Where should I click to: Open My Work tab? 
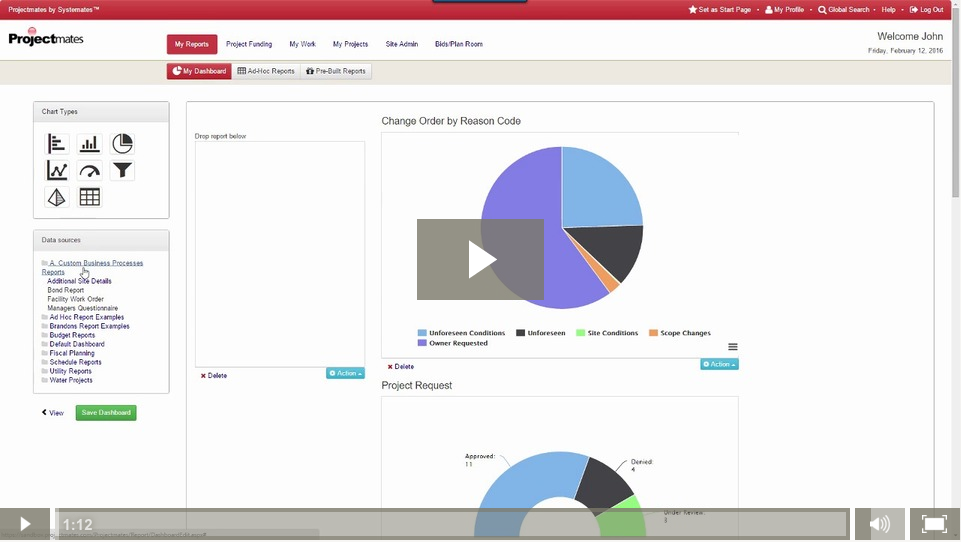[303, 44]
